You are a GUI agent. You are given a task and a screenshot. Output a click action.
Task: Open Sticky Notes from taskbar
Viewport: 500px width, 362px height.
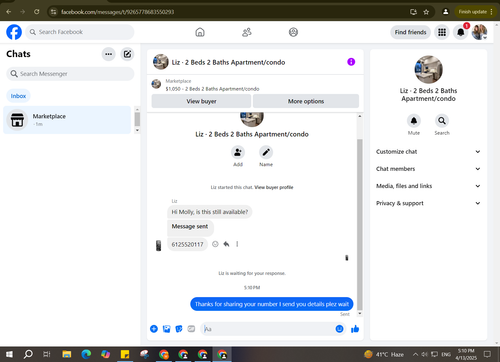tap(125, 354)
